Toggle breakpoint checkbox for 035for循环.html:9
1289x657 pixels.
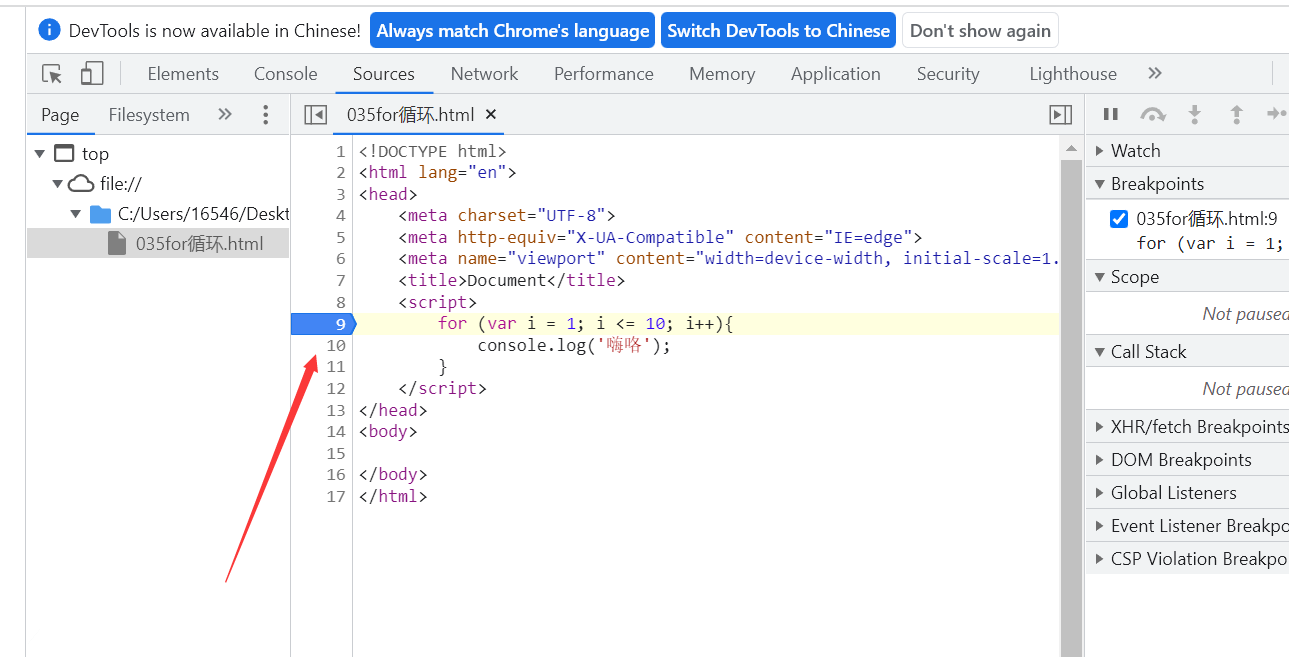[1119, 219]
